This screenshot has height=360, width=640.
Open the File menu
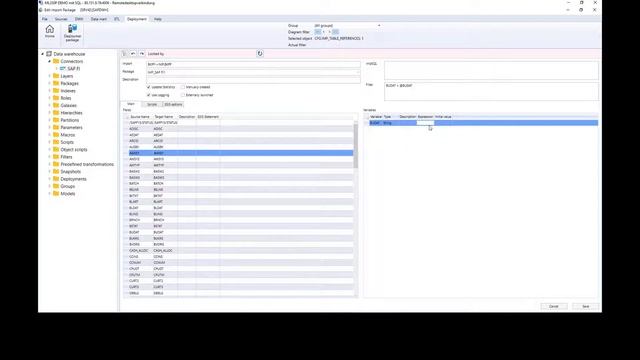(x=45, y=19)
